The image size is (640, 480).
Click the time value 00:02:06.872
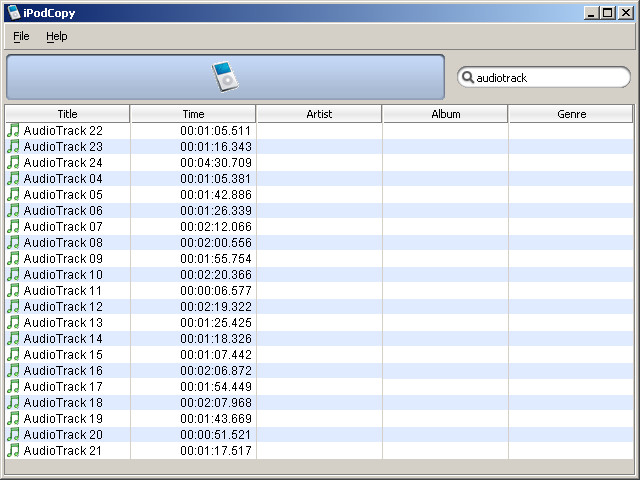click(x=216, y=371)
